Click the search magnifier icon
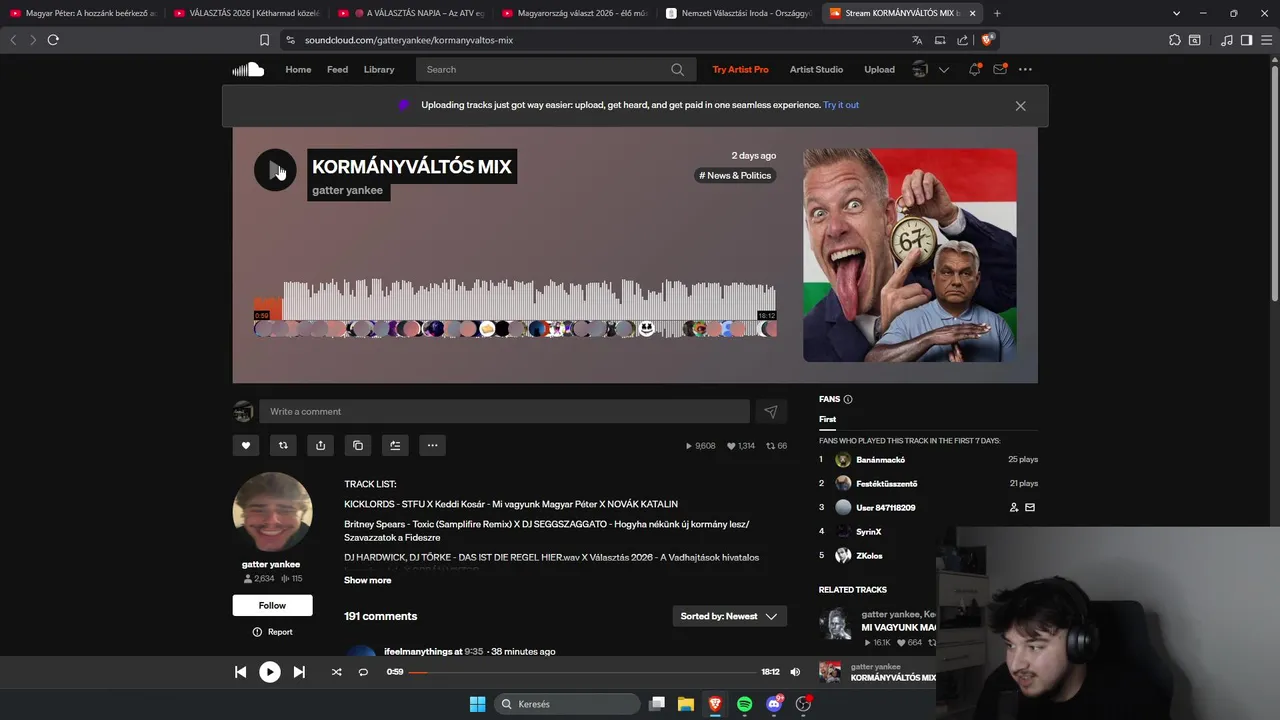Screen dimensions: 1280x720 coord(678,69)
